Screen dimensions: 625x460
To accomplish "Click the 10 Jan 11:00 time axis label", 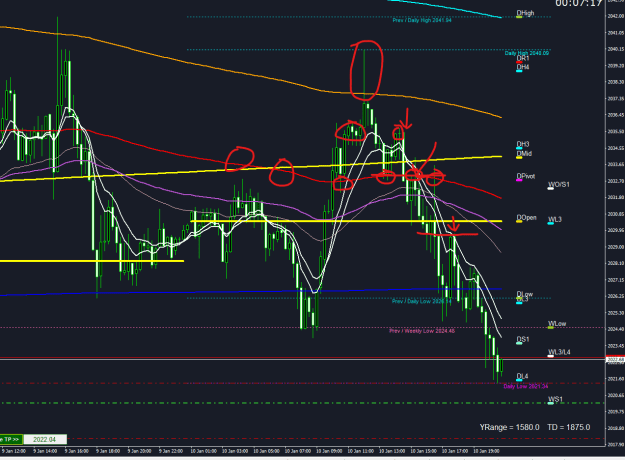I will [x=361, y=451].
